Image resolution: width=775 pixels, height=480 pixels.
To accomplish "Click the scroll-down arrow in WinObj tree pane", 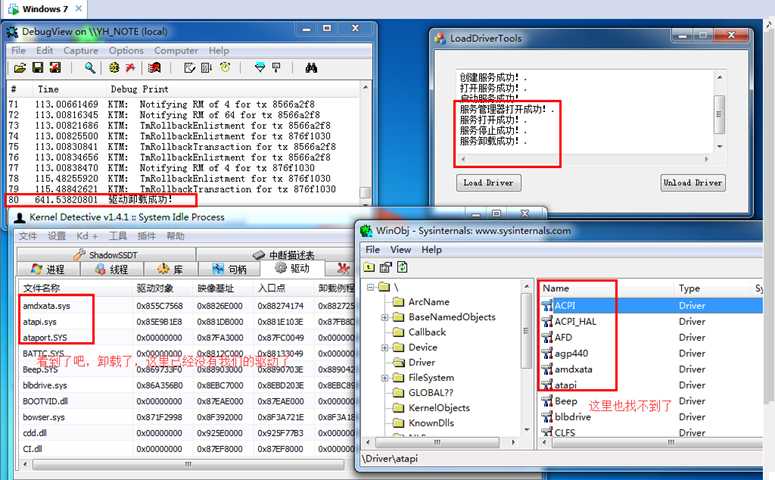I will [x=526, y=430].
